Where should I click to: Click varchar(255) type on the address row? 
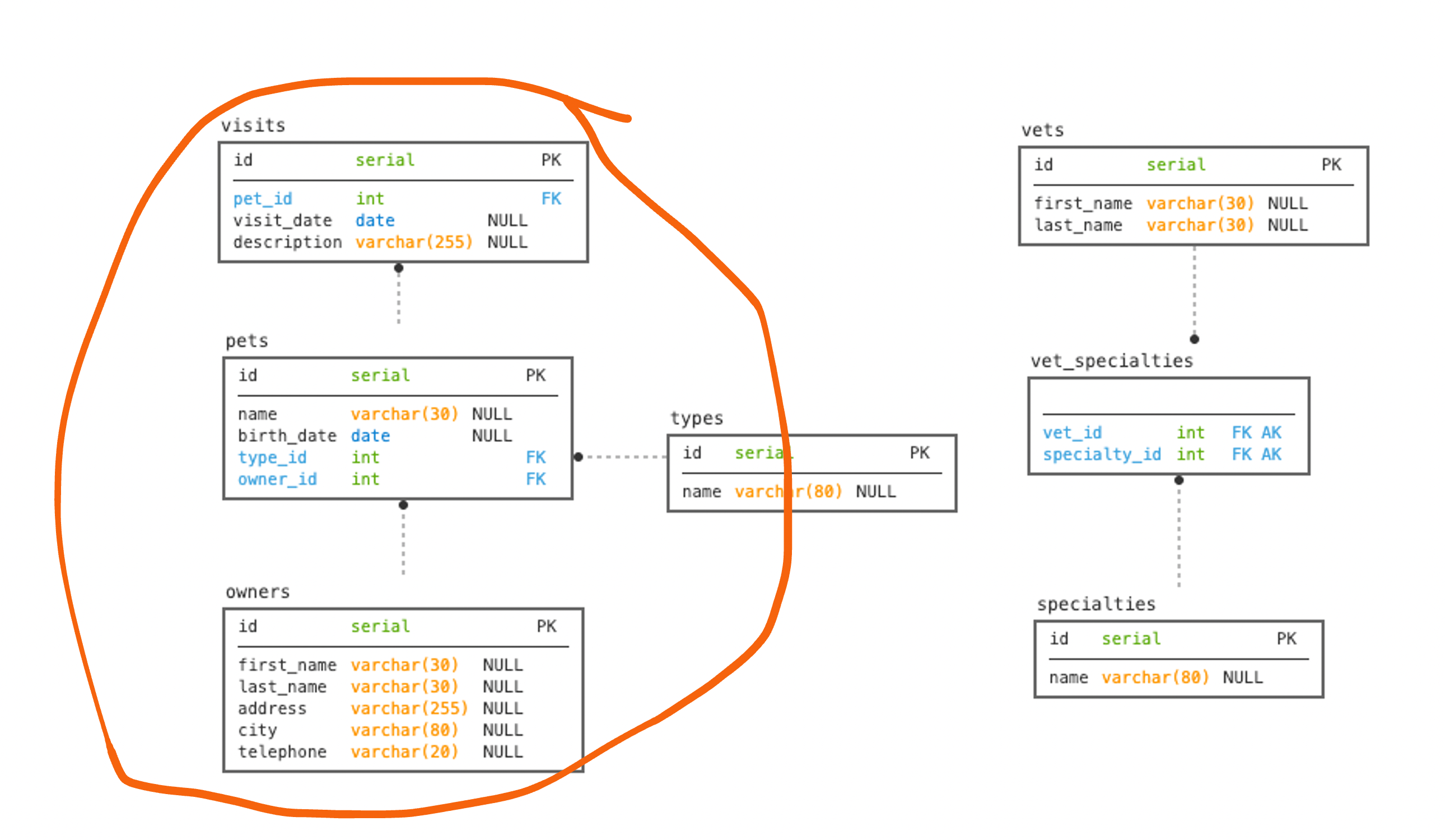click(x=410, y=710)
